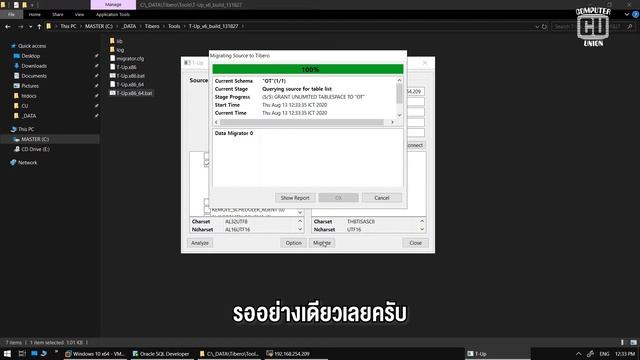Screen dimensions: 640x360
Task: Switch to the Windows 10 x64 VM taskbar item
Action: point(95,354)
